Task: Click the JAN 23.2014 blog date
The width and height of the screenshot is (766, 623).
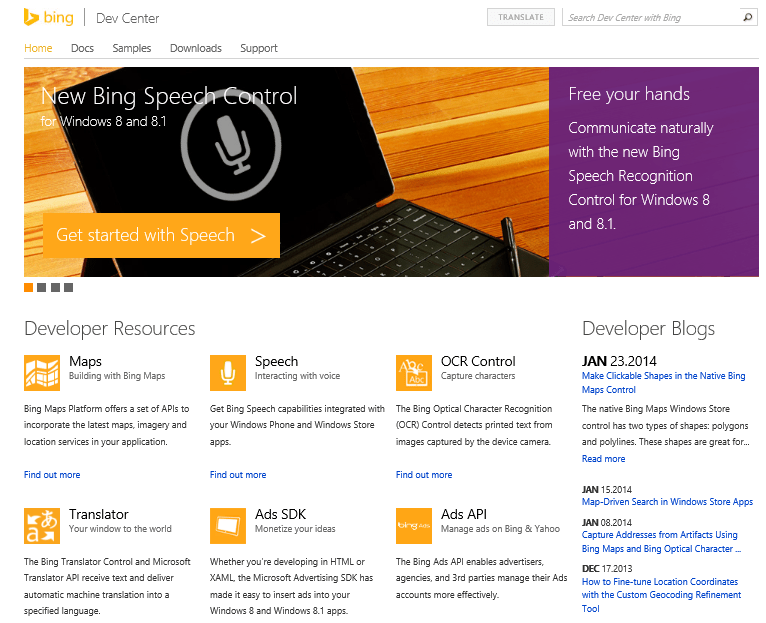Action: [619, 361]
